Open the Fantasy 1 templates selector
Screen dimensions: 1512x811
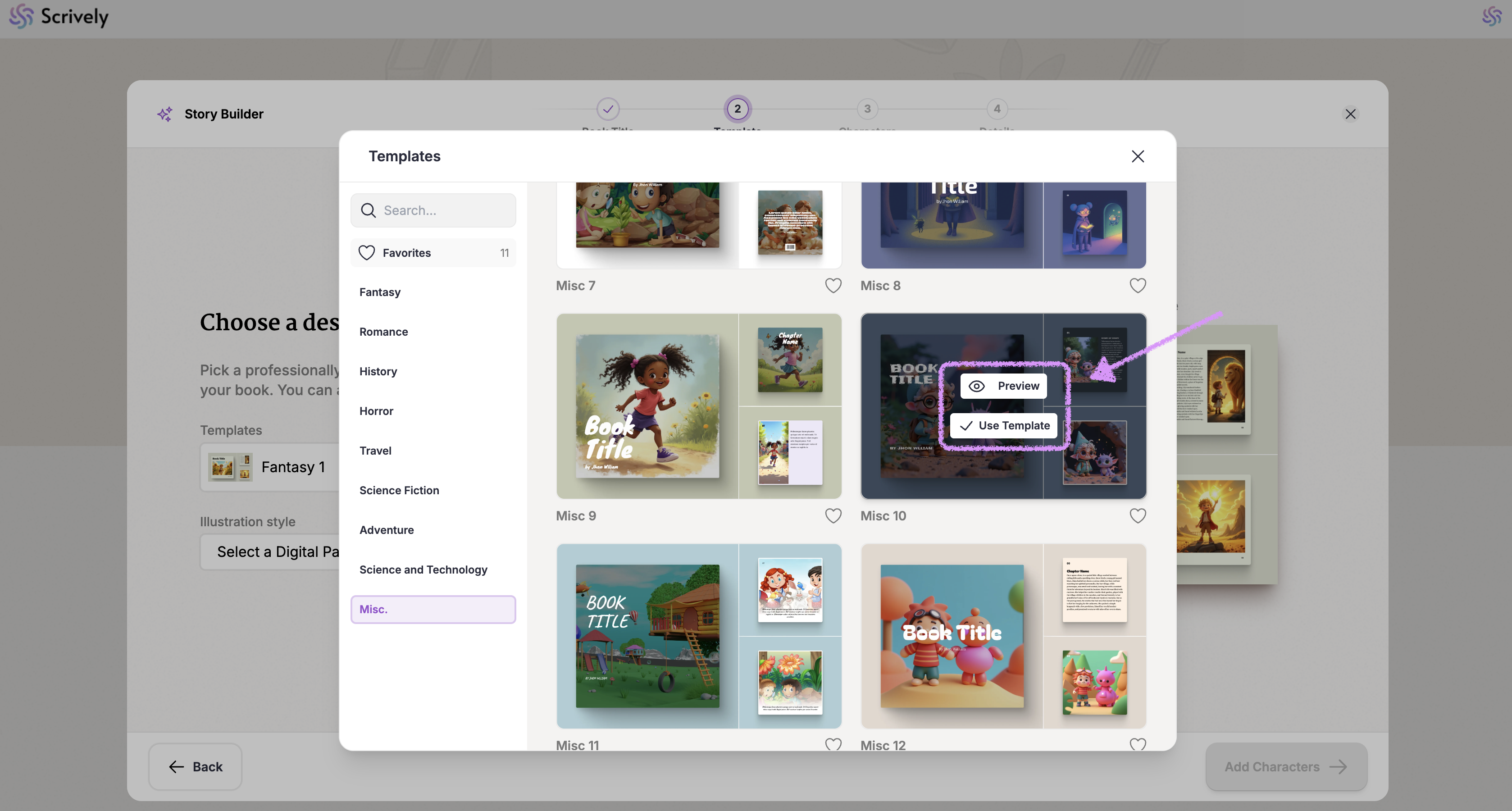(270, 467)
